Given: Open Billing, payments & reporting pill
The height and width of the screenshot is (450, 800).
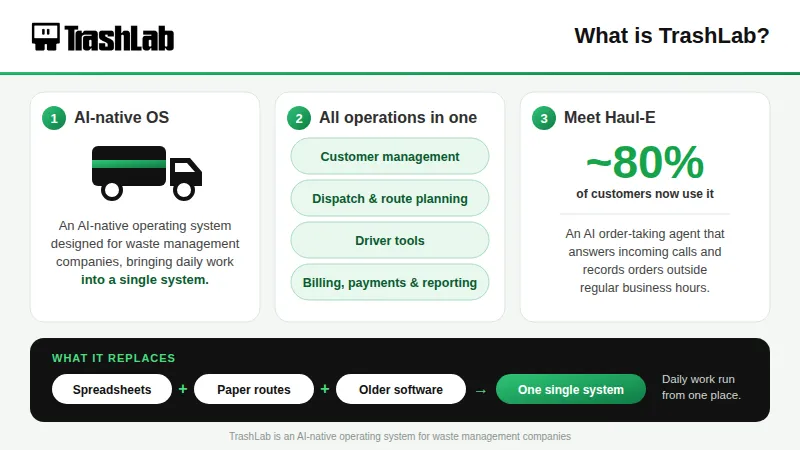Looking at the screenshot, I should click(x=390, y=282).
